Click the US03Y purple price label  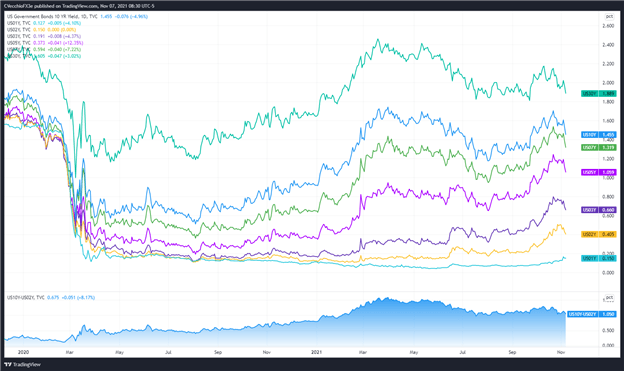pyautogui.click(x=599, y=210)
